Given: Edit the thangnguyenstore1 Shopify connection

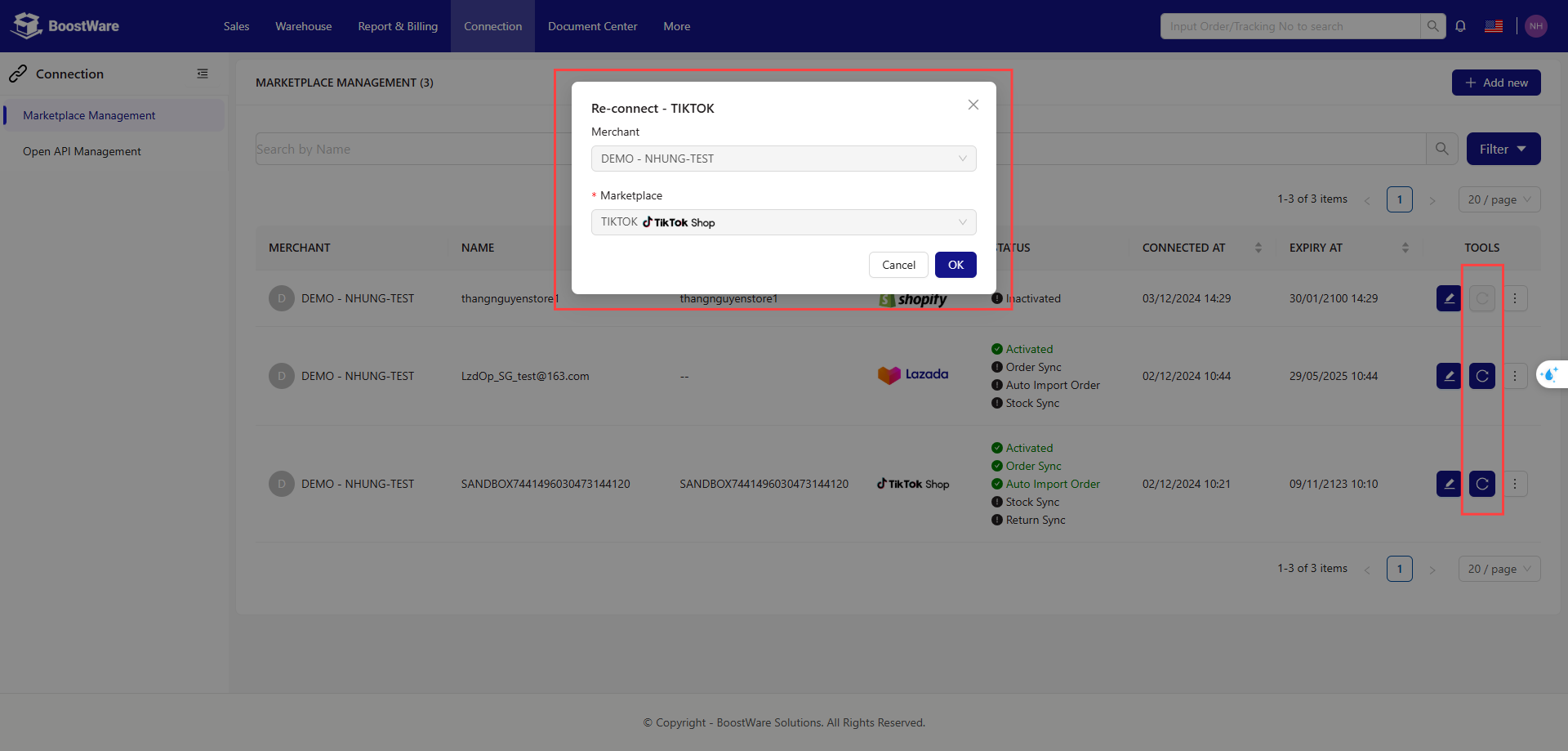Looking at the screenshot, I should [x=1449, y=298].
